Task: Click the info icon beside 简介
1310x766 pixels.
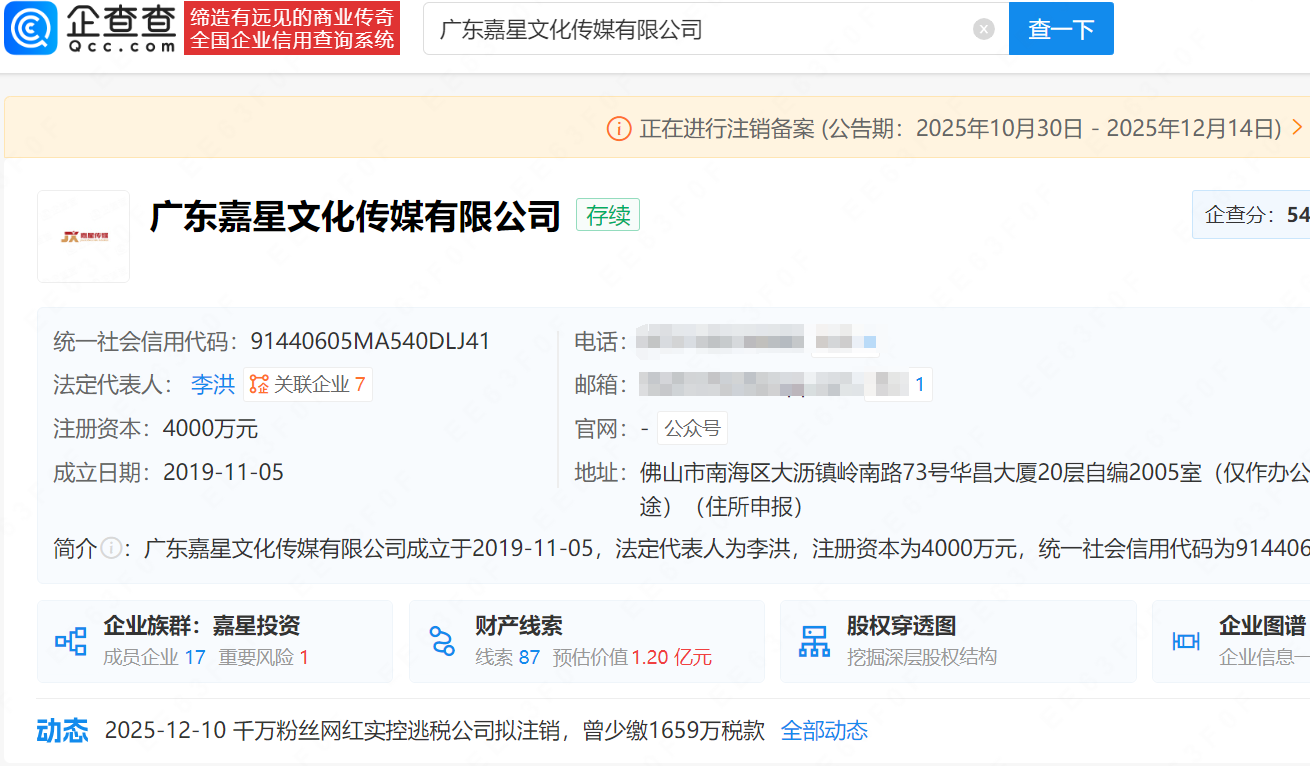Action: tap(111, 548)
